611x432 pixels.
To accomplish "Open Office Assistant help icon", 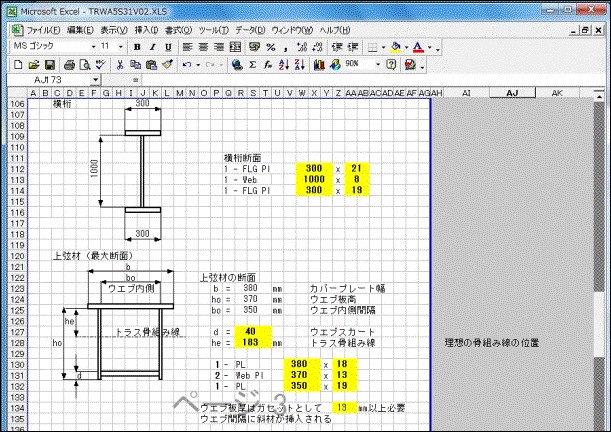I will (391, 65).
